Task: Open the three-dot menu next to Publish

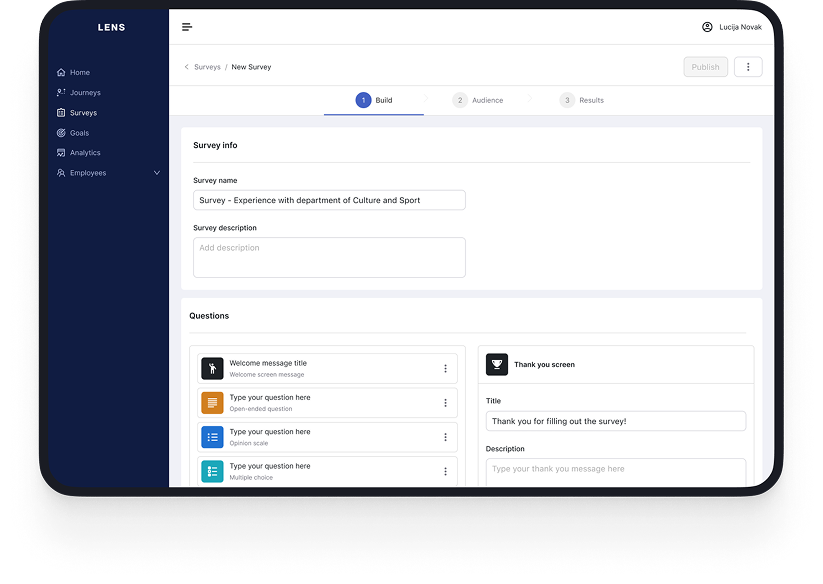Action: 748,67
